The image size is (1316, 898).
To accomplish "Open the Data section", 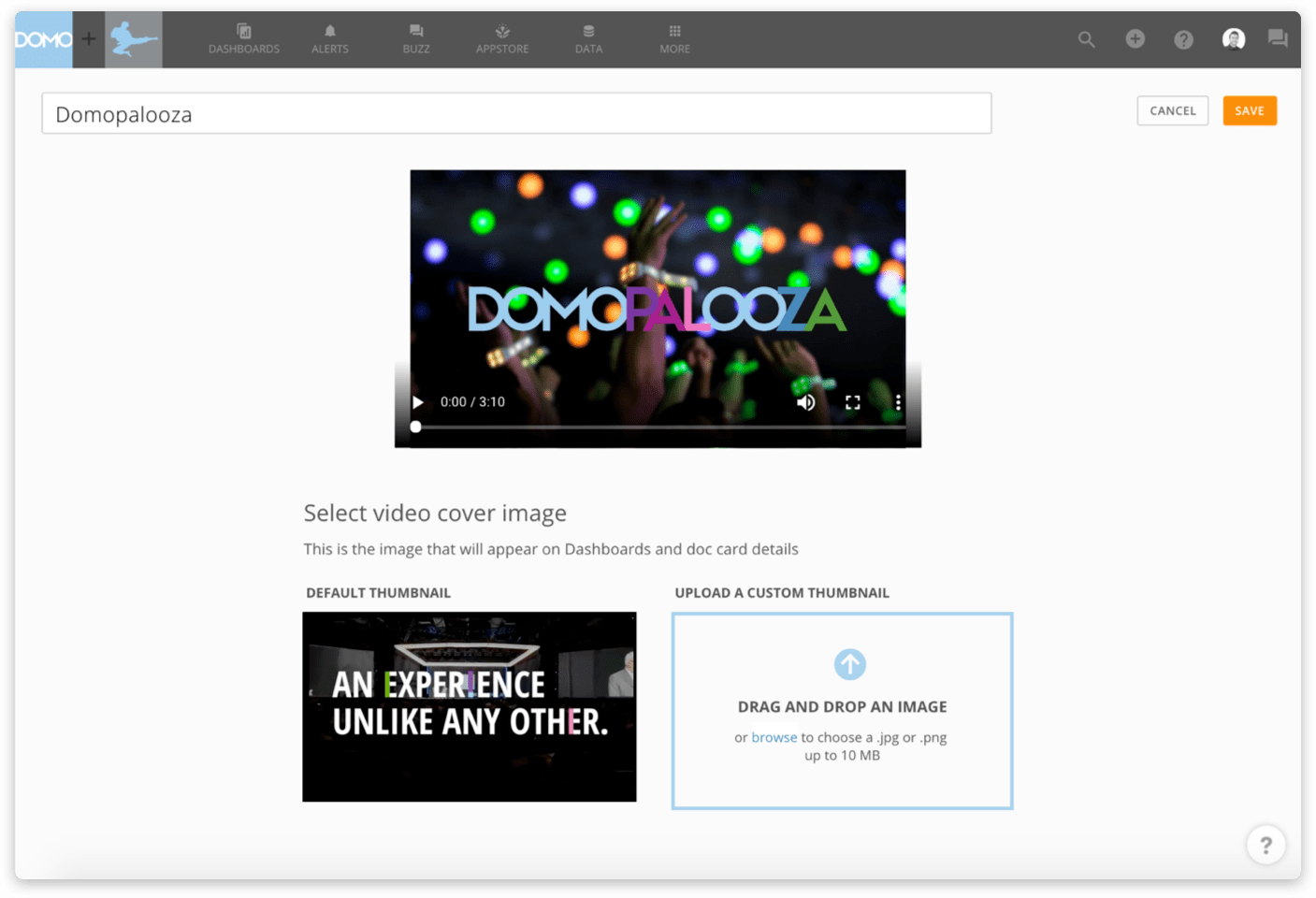I will [588, 39].
